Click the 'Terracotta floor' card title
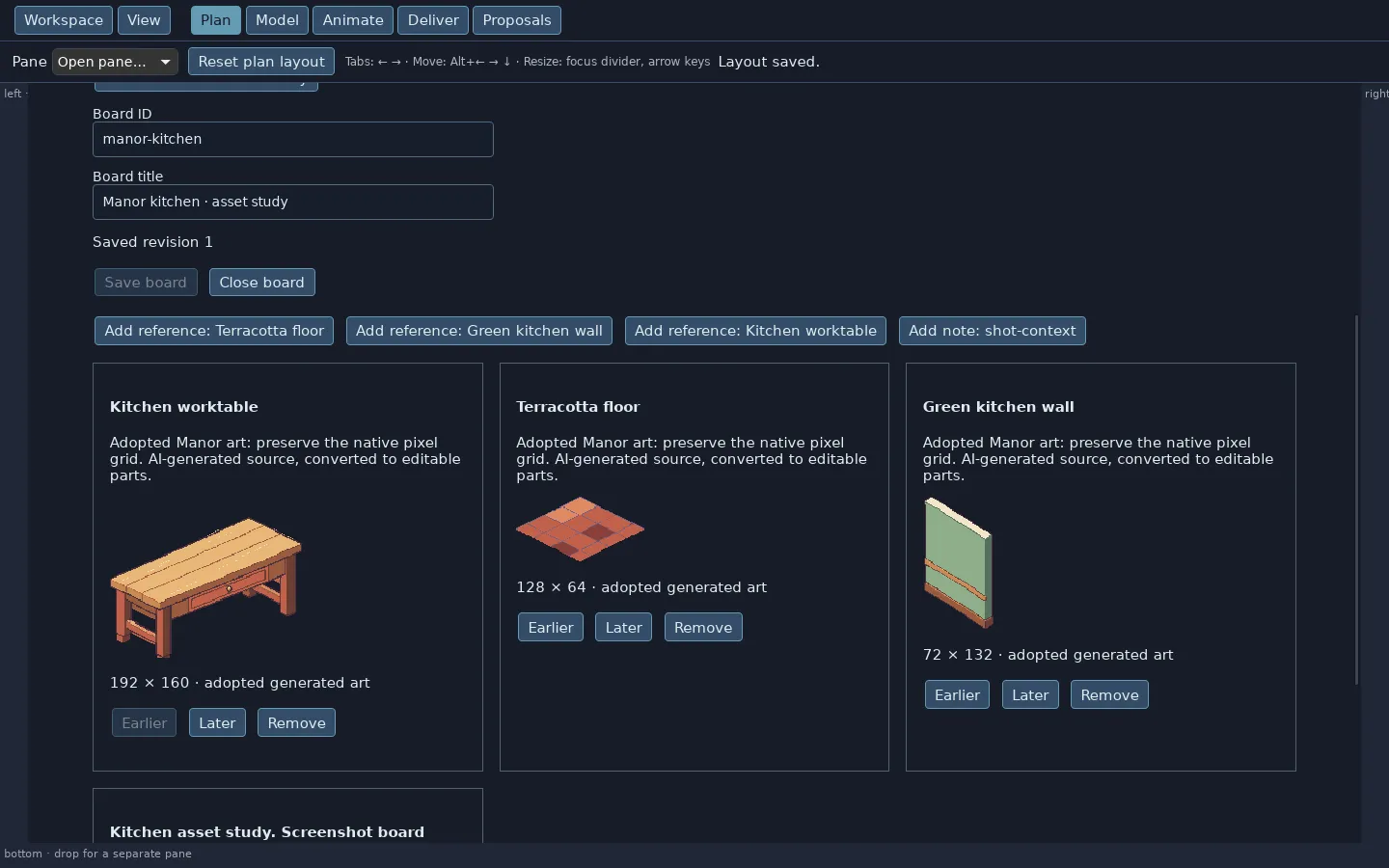Image resolution: width=1389 pixels, height=868 pixels. tap(578, 407)
